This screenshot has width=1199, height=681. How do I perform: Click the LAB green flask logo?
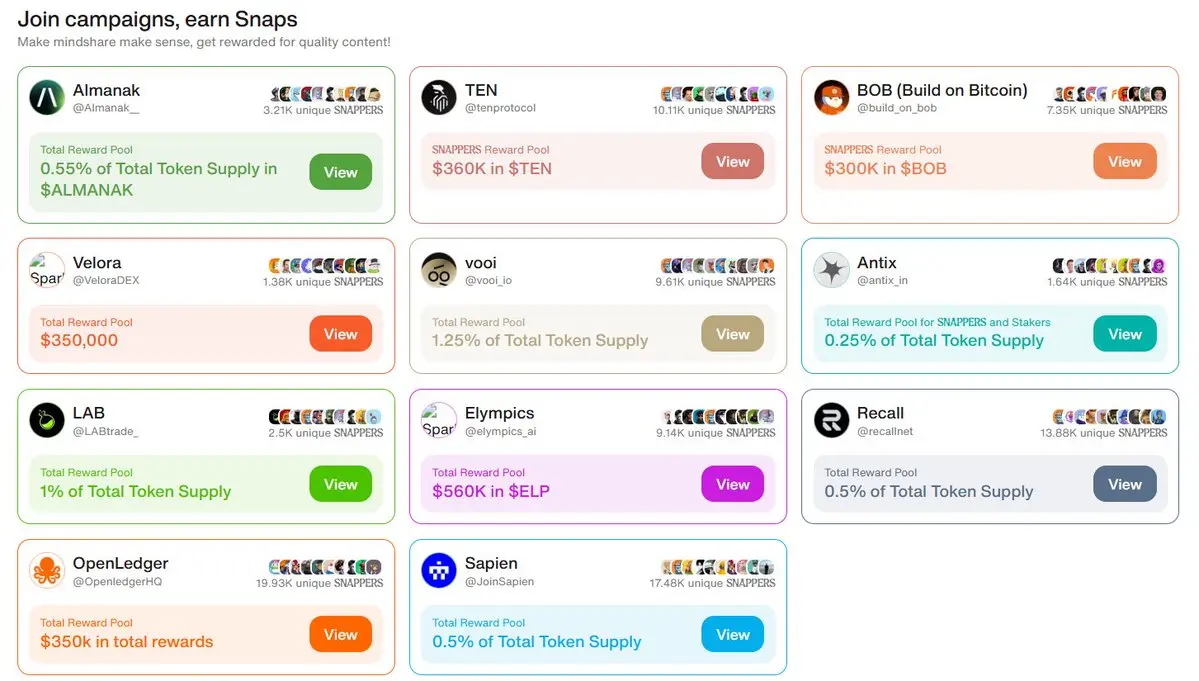coord(47,420)
